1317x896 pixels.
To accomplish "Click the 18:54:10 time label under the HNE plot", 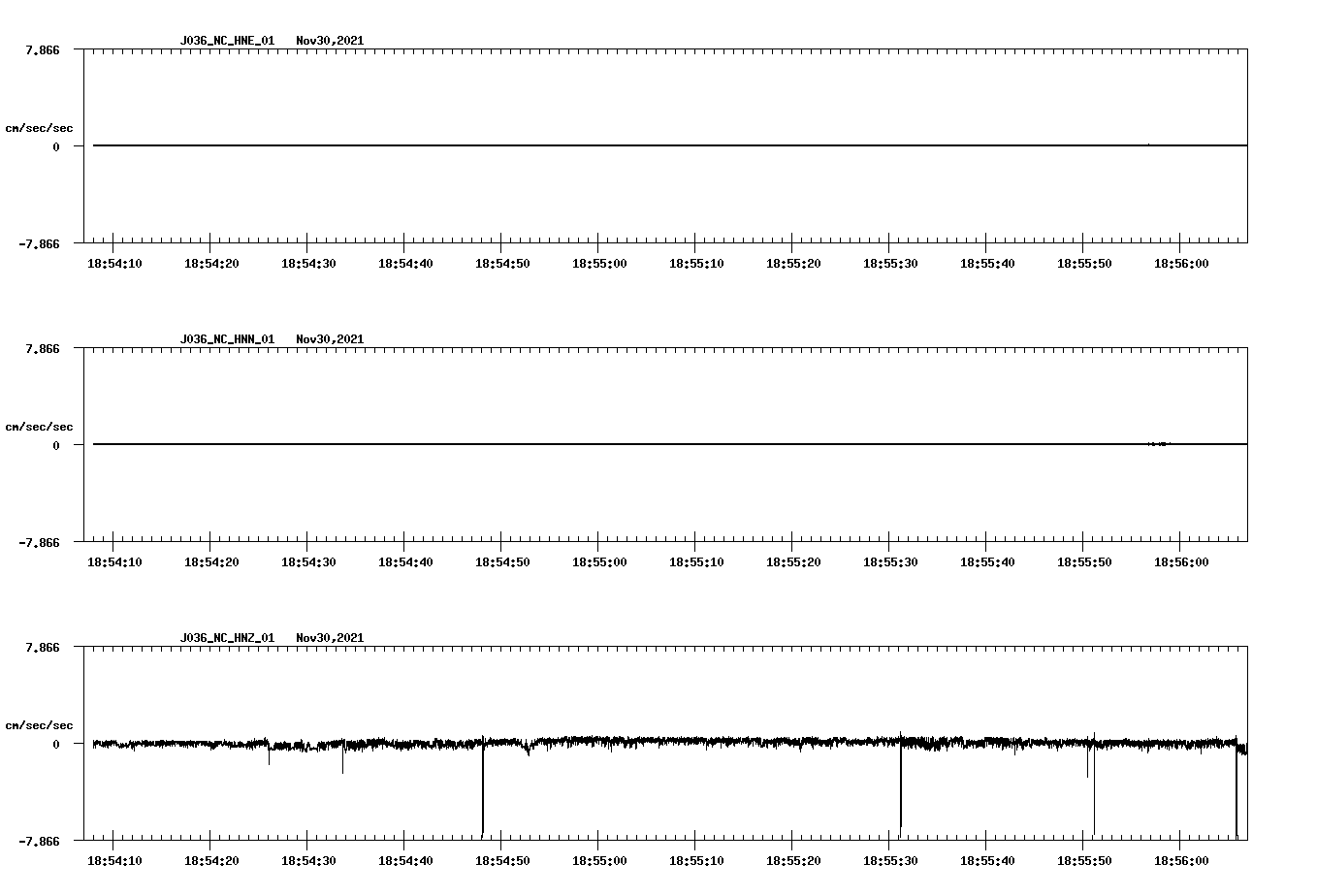I will 114,264.
